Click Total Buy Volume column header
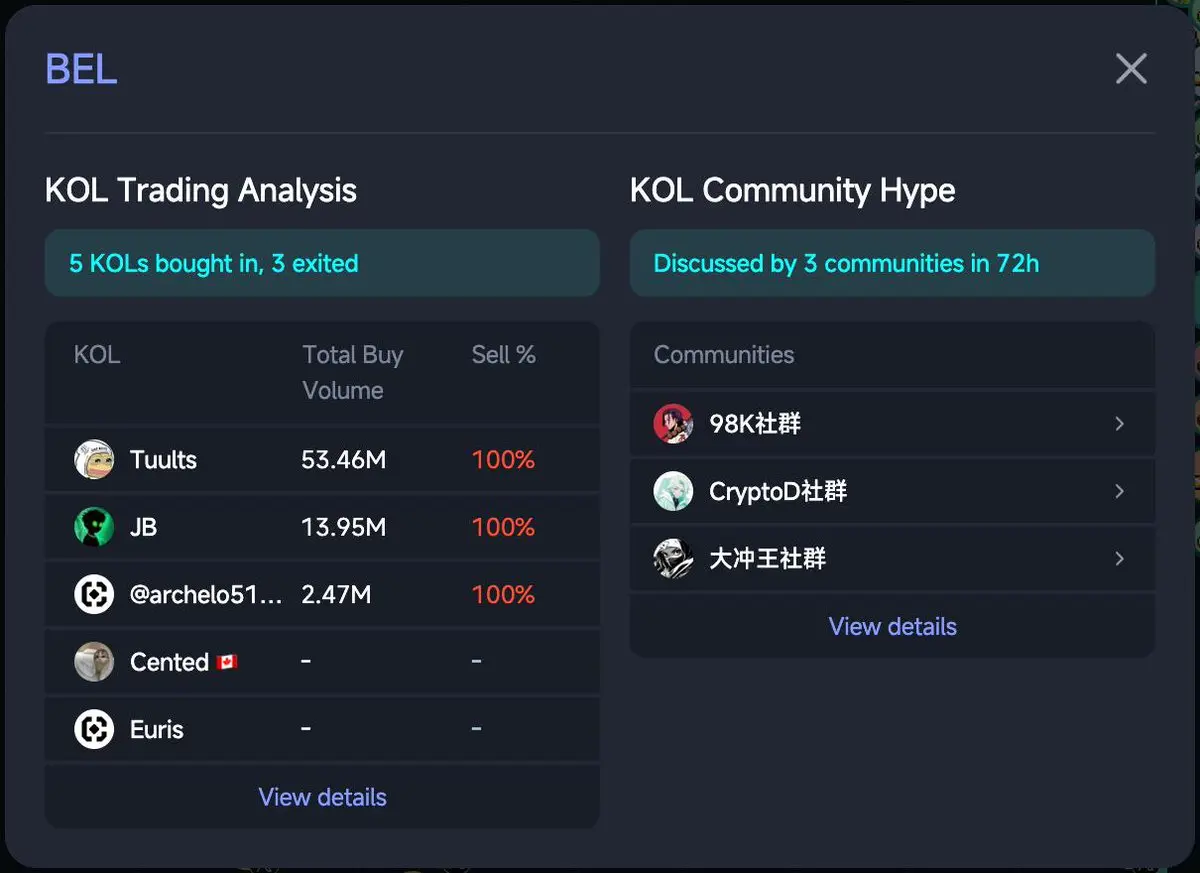1200x873 pixels. tap(352, 372)
